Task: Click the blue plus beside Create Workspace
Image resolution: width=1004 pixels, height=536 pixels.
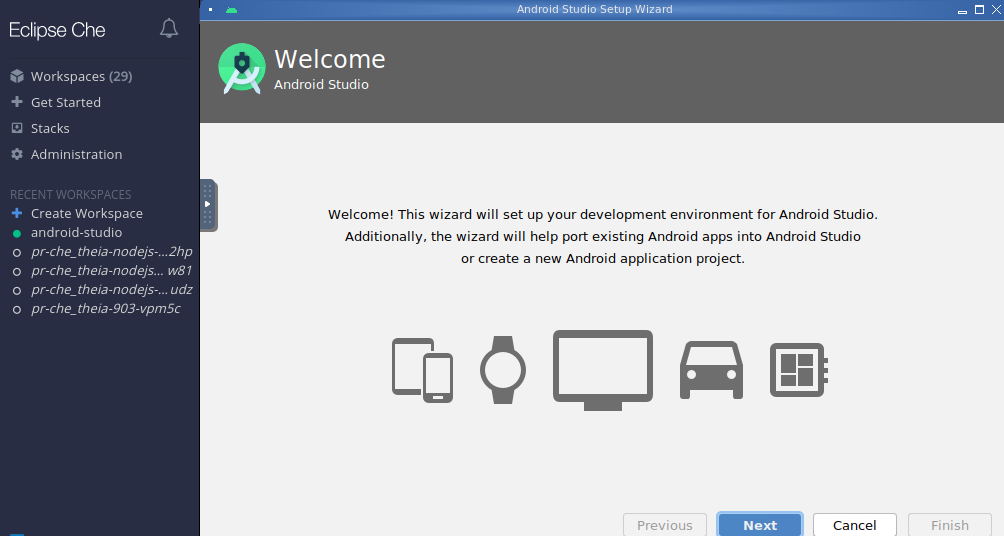Action: (17, 213)
